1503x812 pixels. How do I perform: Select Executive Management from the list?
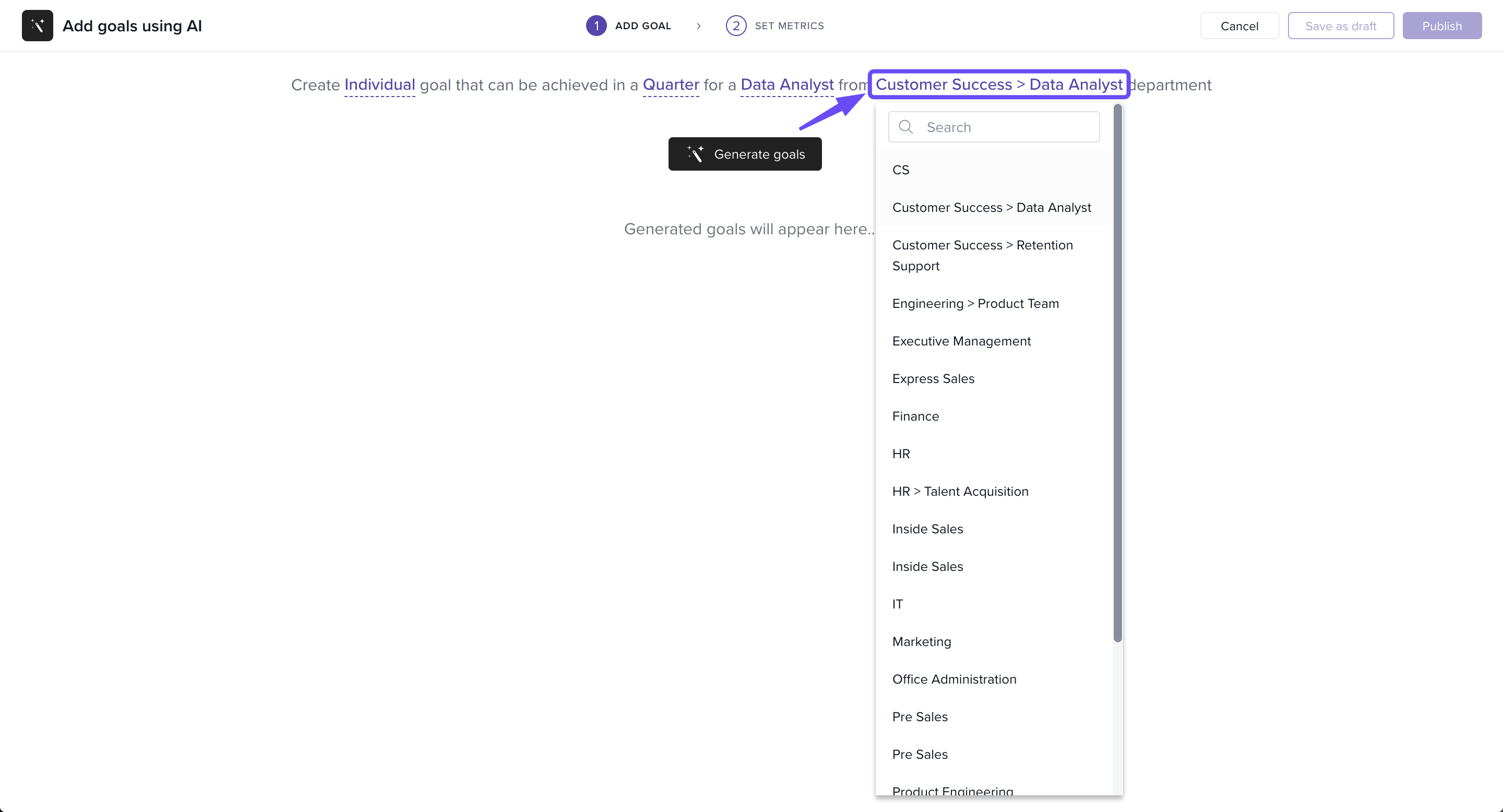coord(961,341)
